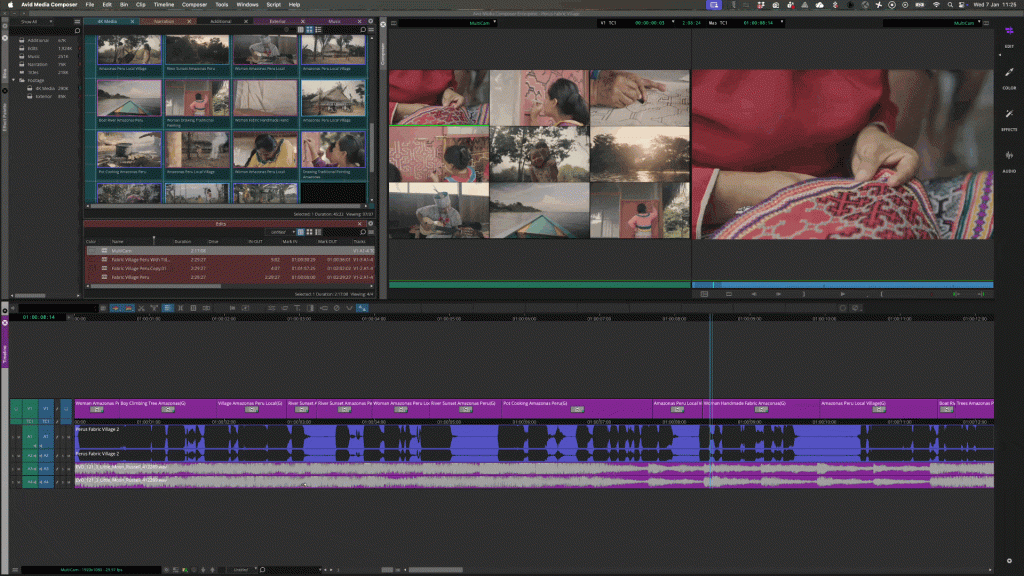Click the search icon in 4K Media bin
This screenshot has width=1024, height=576.
click(x=363, y=29)
